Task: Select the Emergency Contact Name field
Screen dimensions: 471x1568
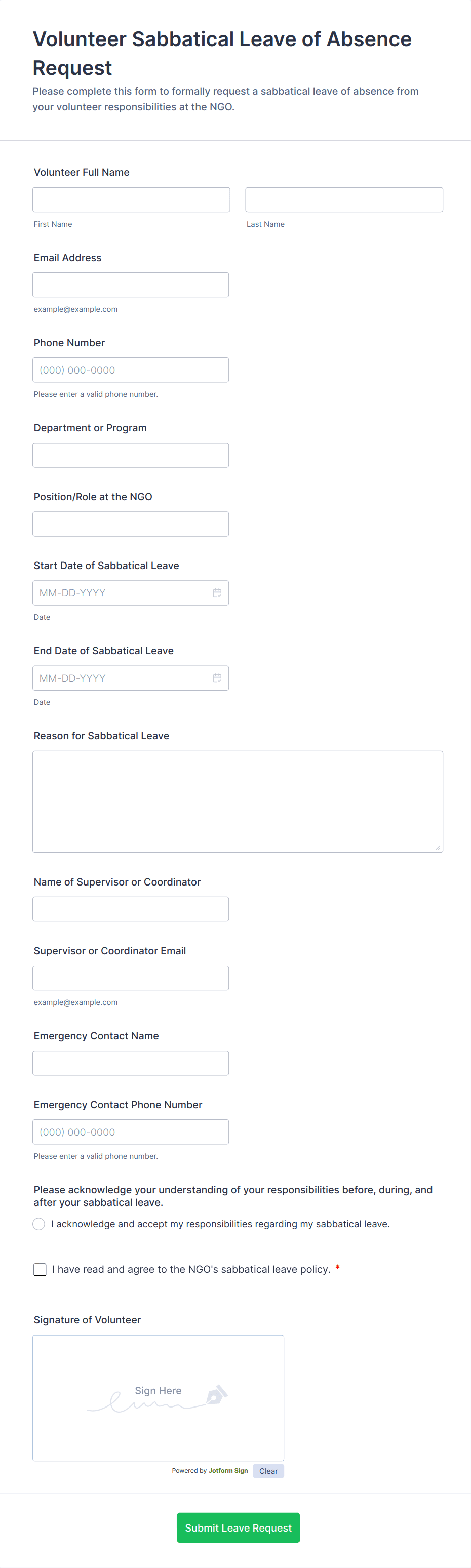Action: (x=131, y=1063)
